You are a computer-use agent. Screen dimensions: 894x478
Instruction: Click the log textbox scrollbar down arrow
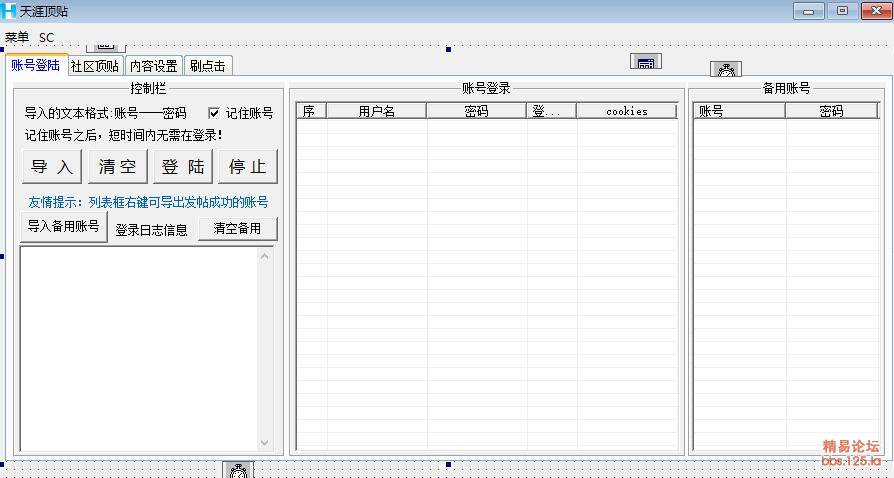click(x=265, y=442)
